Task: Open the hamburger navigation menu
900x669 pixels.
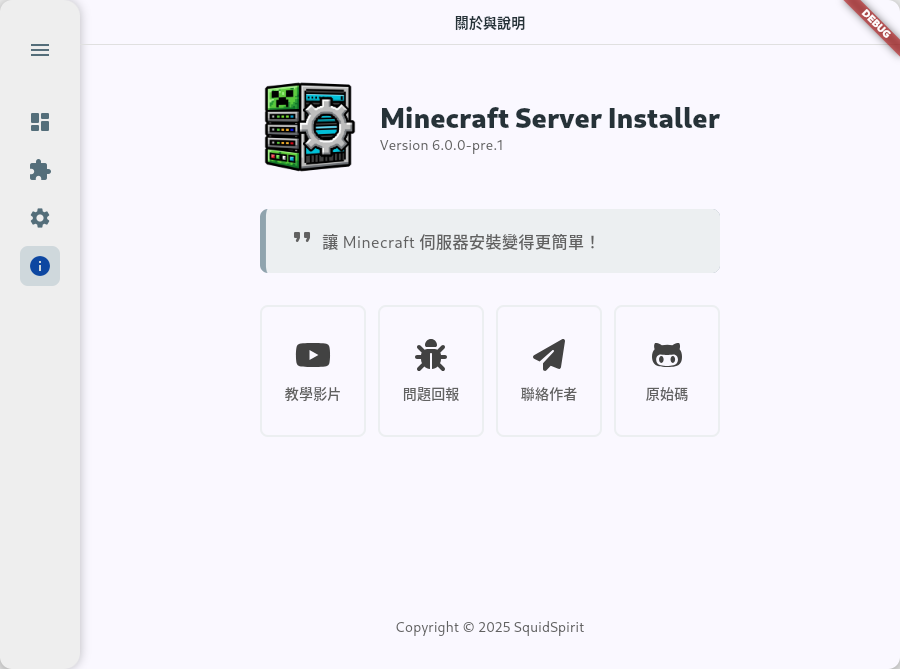Action: pos(40,50)
